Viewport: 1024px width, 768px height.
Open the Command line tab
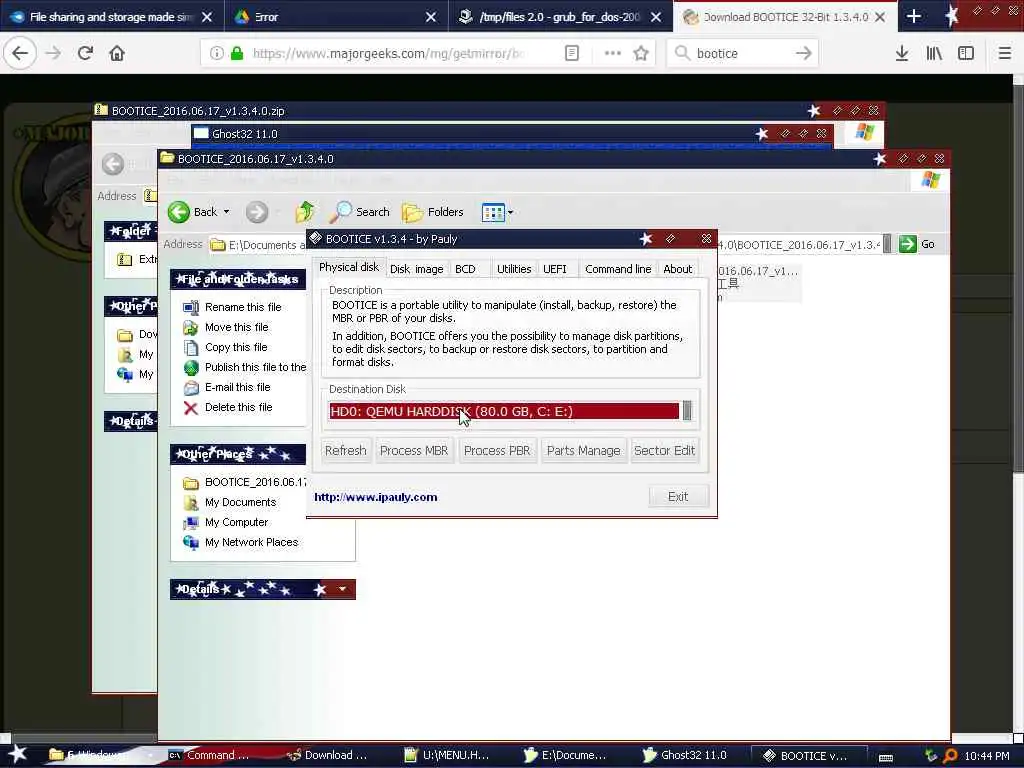pos(618,269)
